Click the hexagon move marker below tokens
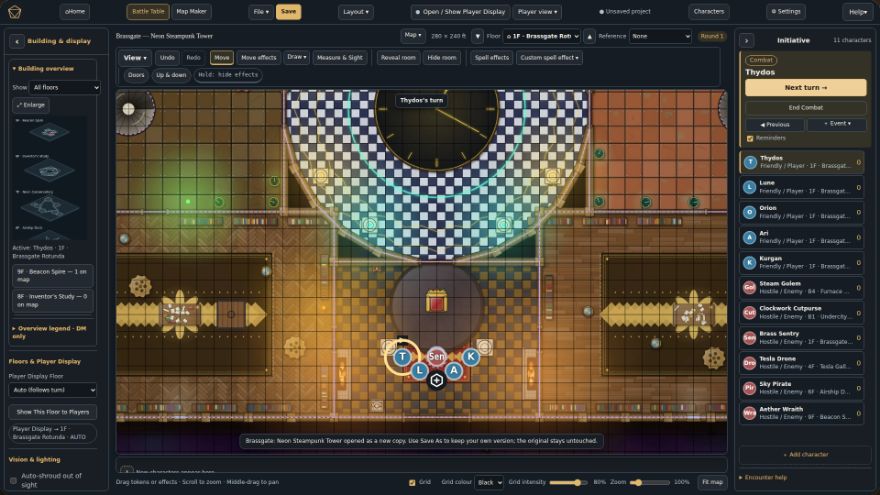Screen dimensions: 880x495 (x=437, y=381)
